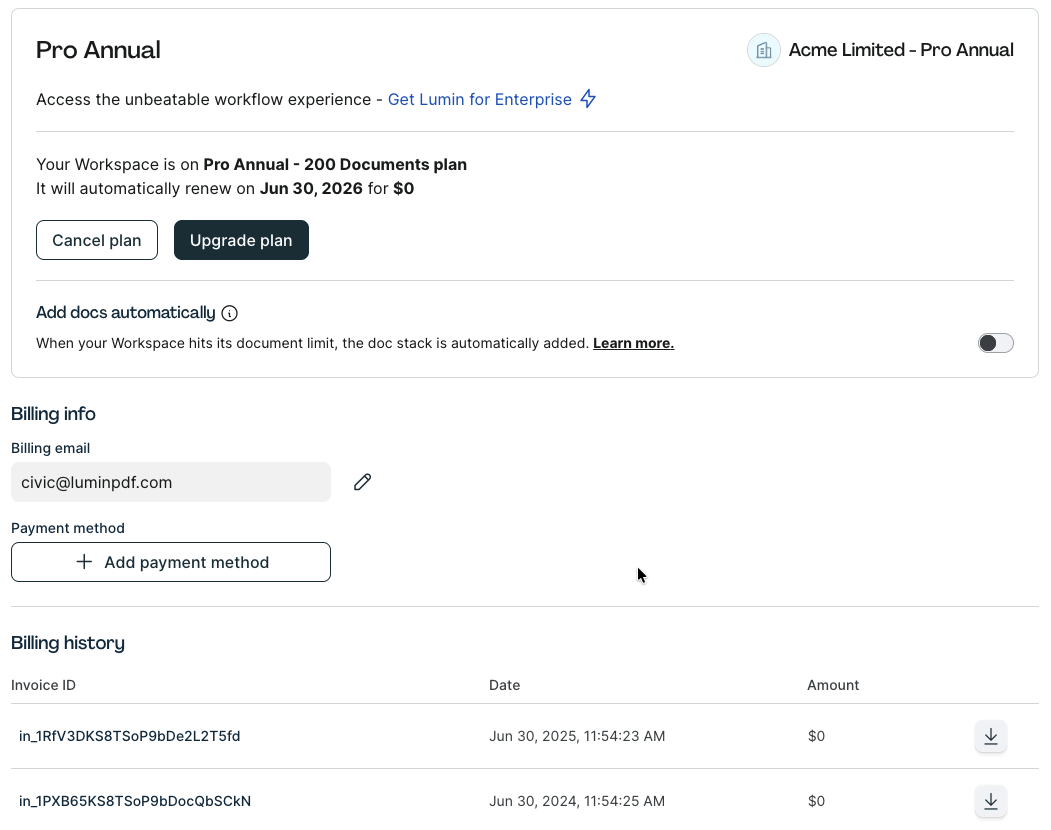Click invoice ID in_1PXB65KS8TSoP9bDocQbSCkN

[135, 801]
